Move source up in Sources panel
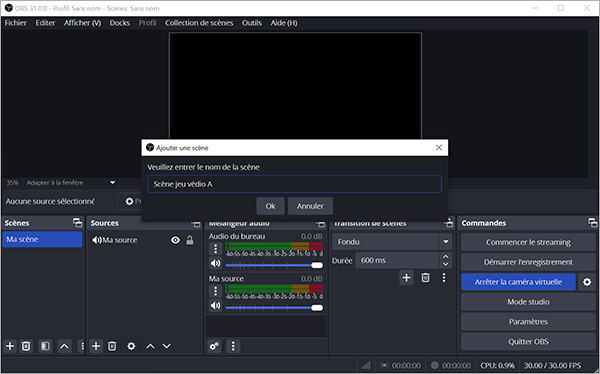The height and width of the screenshot is (374, 600). (150, 346)
